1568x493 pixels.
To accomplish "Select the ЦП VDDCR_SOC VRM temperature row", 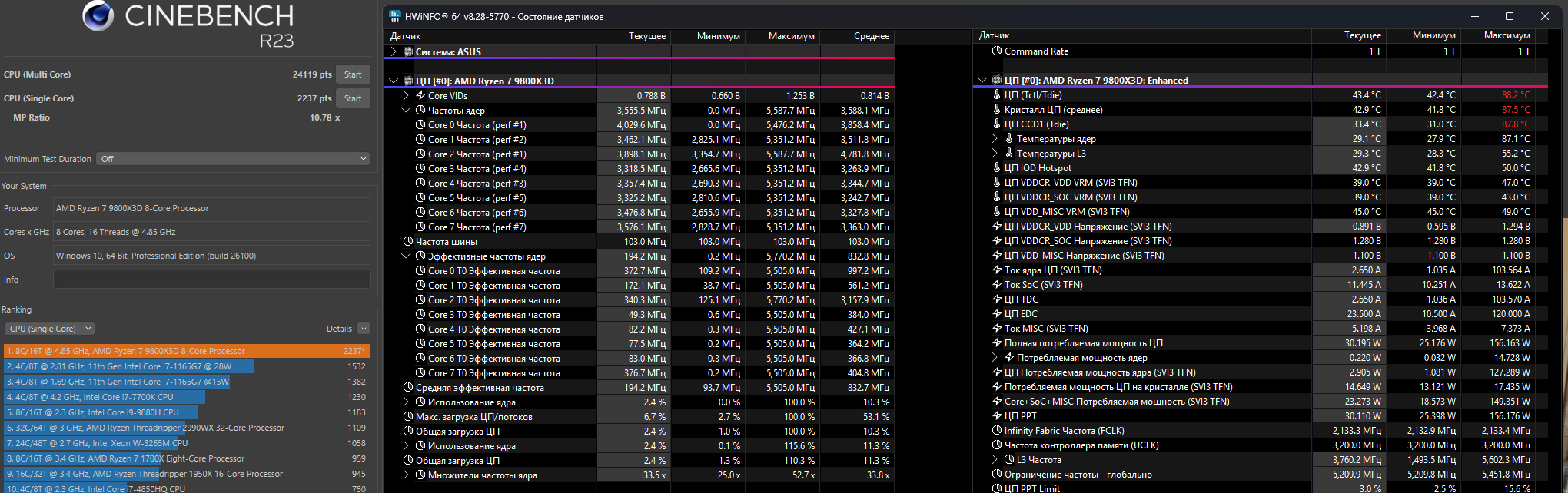I will tap(1261, 197).
